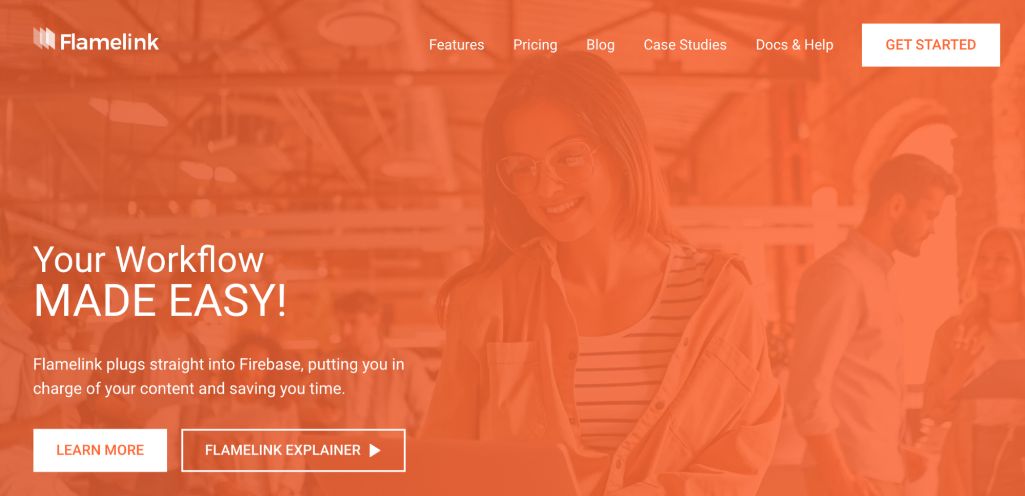Click the "Your Workflow" headline
Screen dimensions: 1025x496
[x=148, y=259]
